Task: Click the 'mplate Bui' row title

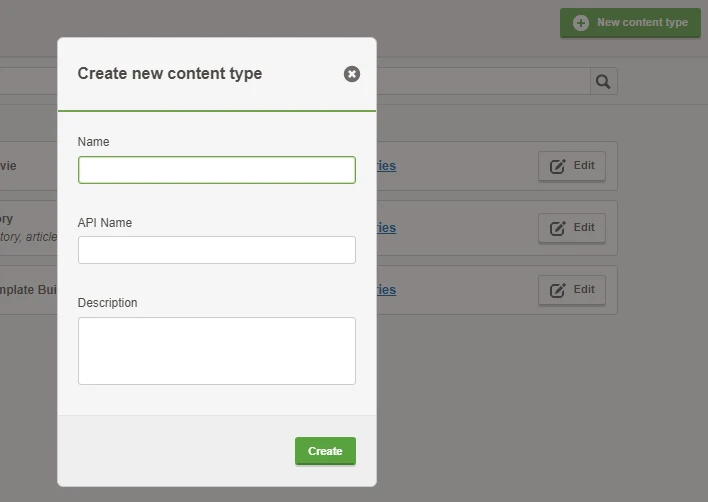Action: coord(28,290)
